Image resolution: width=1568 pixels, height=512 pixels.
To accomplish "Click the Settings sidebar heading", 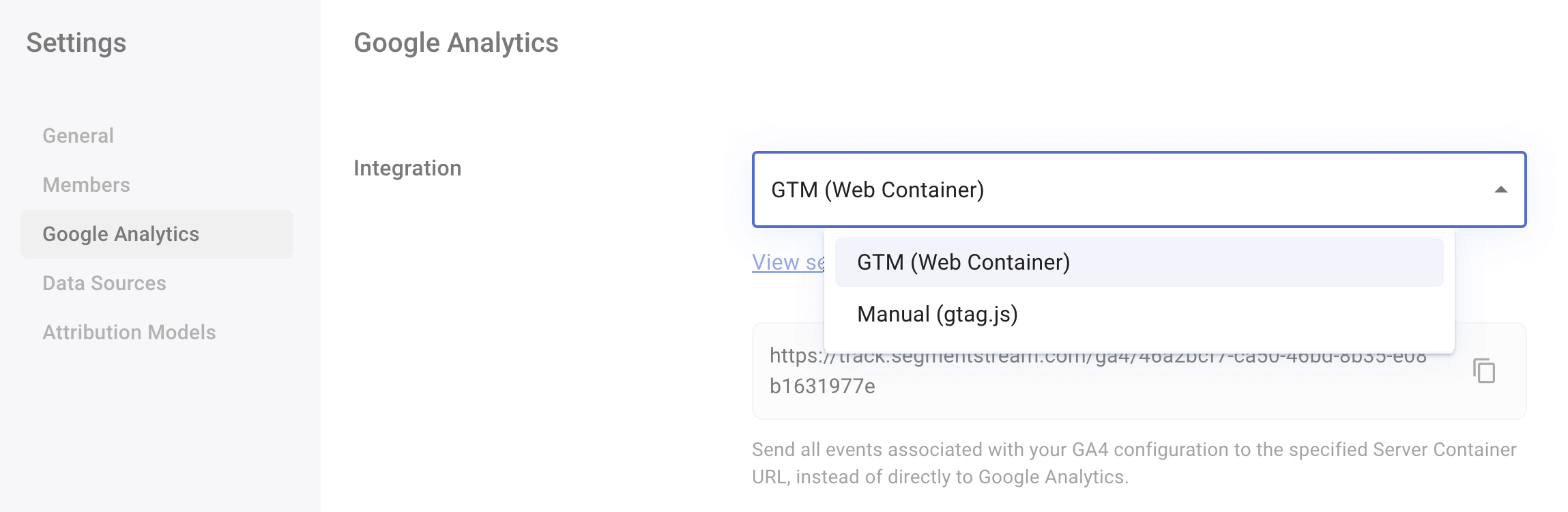I will tap(76, 43).
